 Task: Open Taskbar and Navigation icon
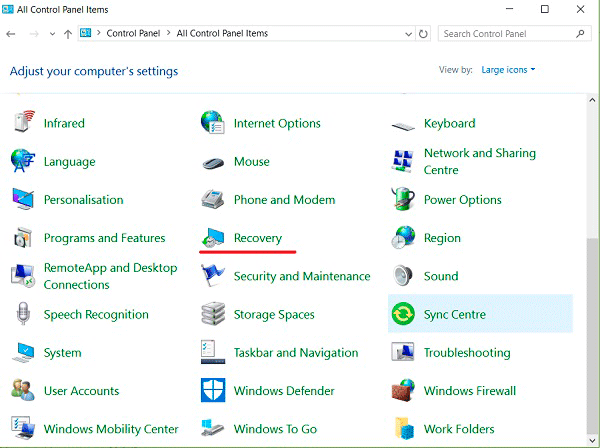(x=213, y=352)
